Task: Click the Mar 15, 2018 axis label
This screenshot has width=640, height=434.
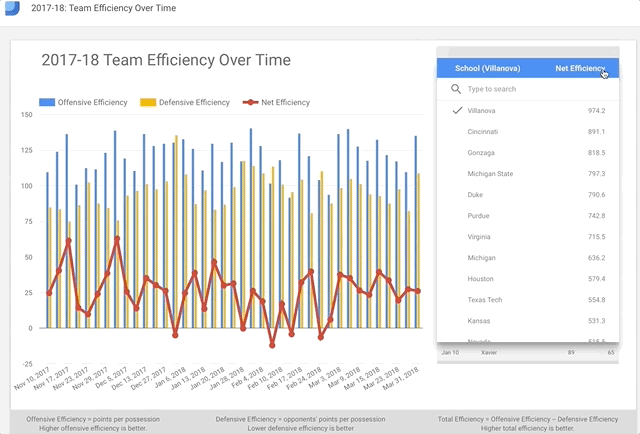Action: [362, 378]
